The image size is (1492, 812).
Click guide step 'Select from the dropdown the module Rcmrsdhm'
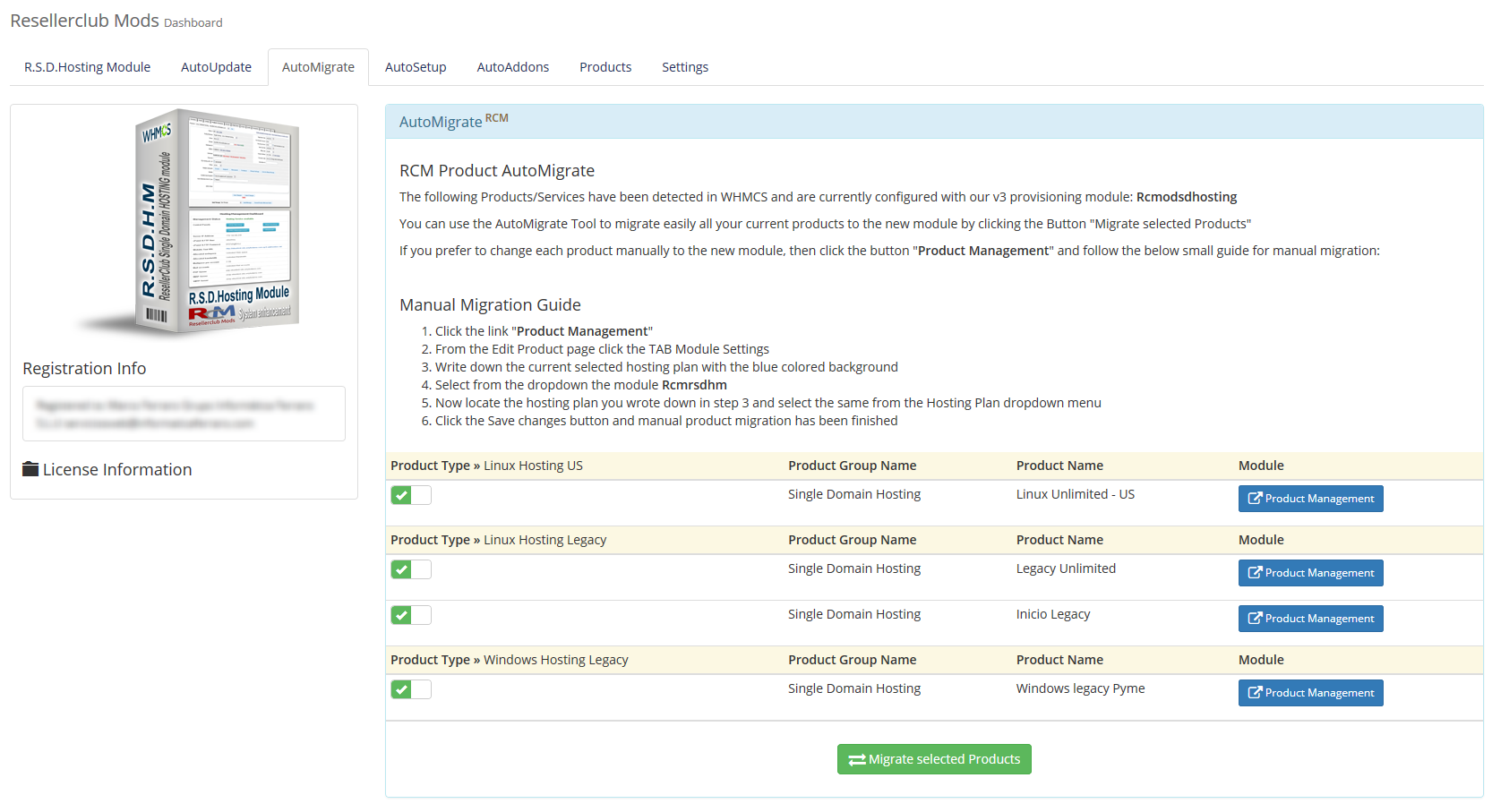click(580, 385)
